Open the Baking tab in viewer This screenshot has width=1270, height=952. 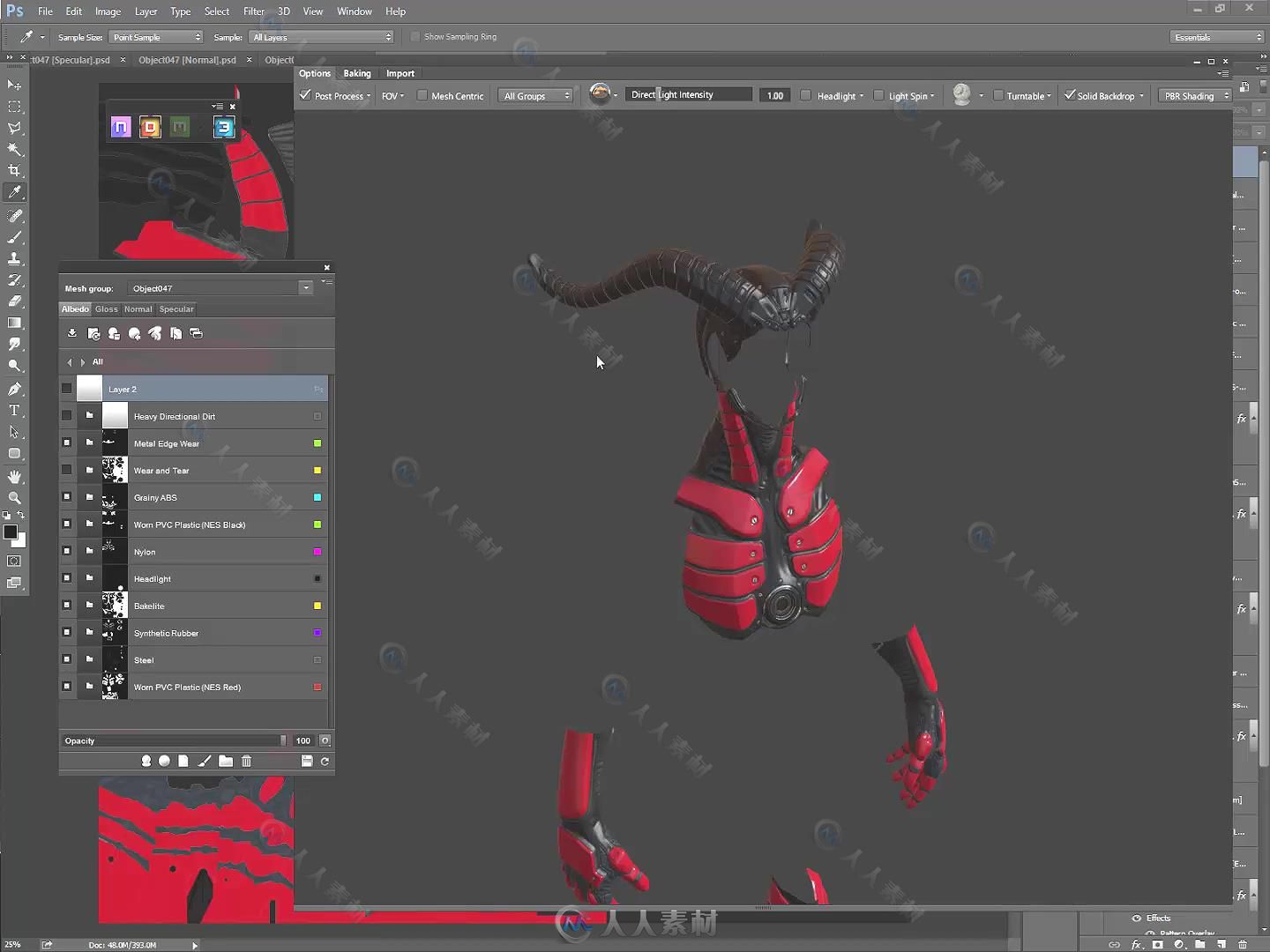(x=357, y=73)
